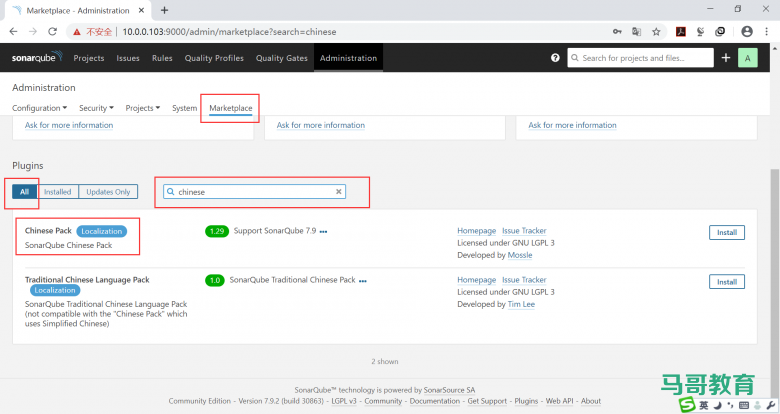Open Administration in top navbar
The width and height of the screenshot is (780, 414).
coord(348,58)
